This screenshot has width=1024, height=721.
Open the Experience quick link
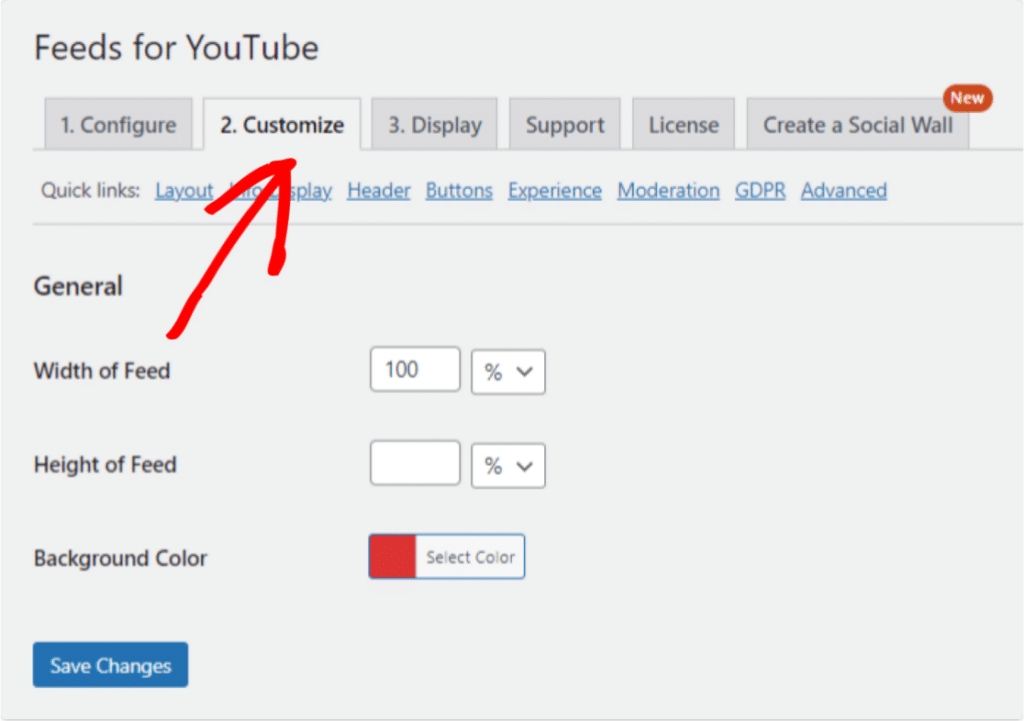pyautogui.click(x=554, y=190)
